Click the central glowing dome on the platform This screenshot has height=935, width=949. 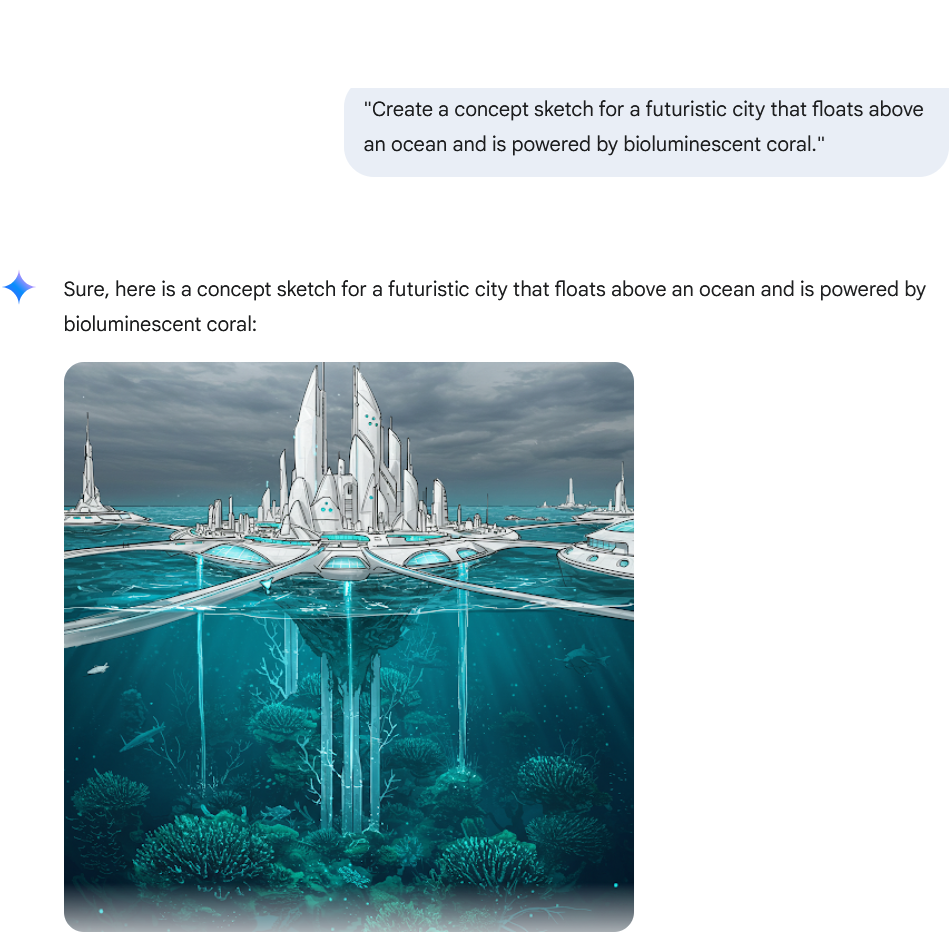pyautogui.click(x=344, y=565)
